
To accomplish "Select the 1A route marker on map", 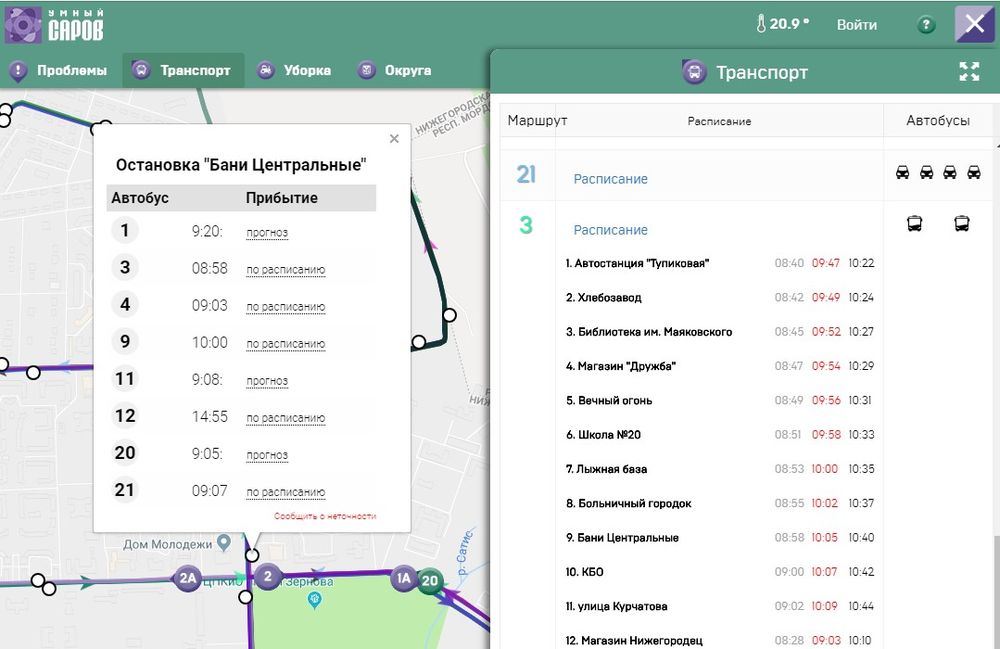I will 404,578.
